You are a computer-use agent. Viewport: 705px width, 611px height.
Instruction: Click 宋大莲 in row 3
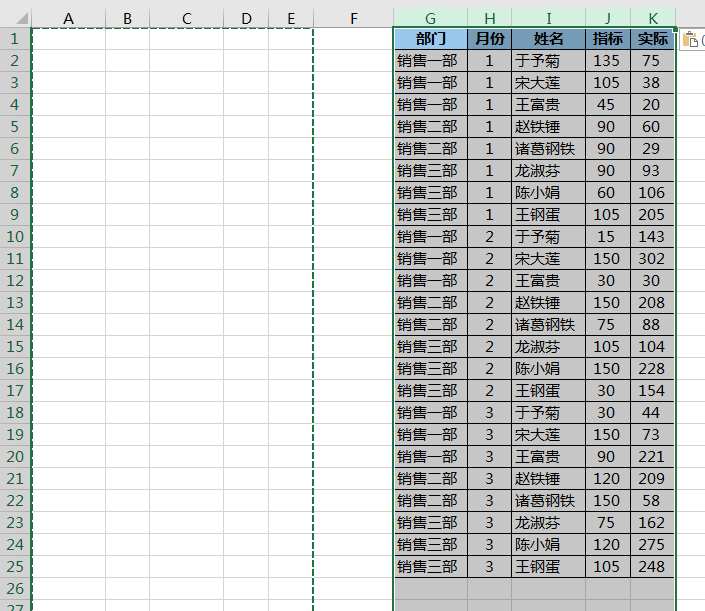point(549,83)
